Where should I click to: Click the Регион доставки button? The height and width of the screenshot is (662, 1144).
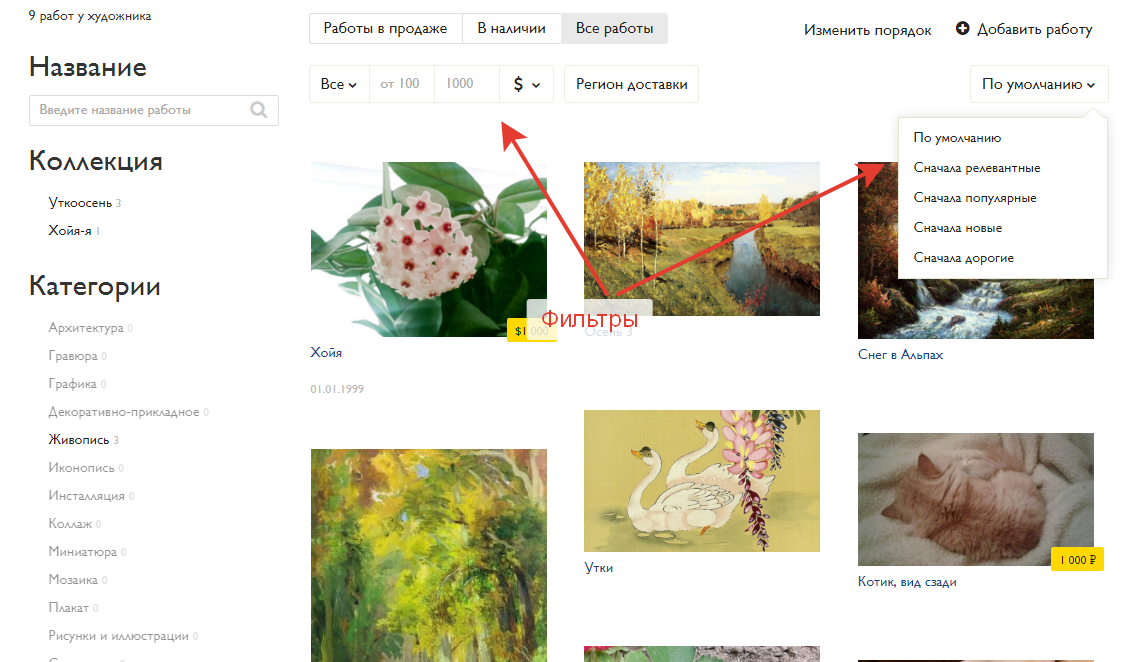(x=631, y=85)
